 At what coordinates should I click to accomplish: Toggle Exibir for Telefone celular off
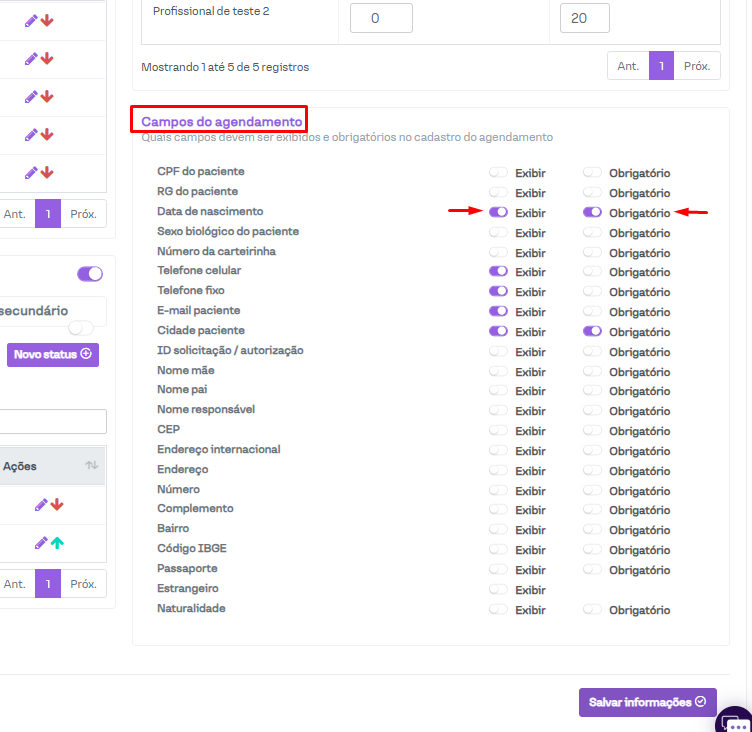(x=498, y=271)
